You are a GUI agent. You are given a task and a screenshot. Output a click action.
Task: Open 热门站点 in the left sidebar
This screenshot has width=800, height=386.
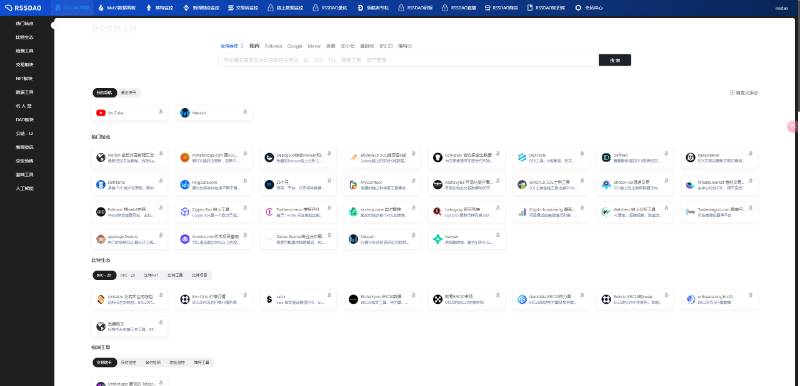[x=24, y=23]
